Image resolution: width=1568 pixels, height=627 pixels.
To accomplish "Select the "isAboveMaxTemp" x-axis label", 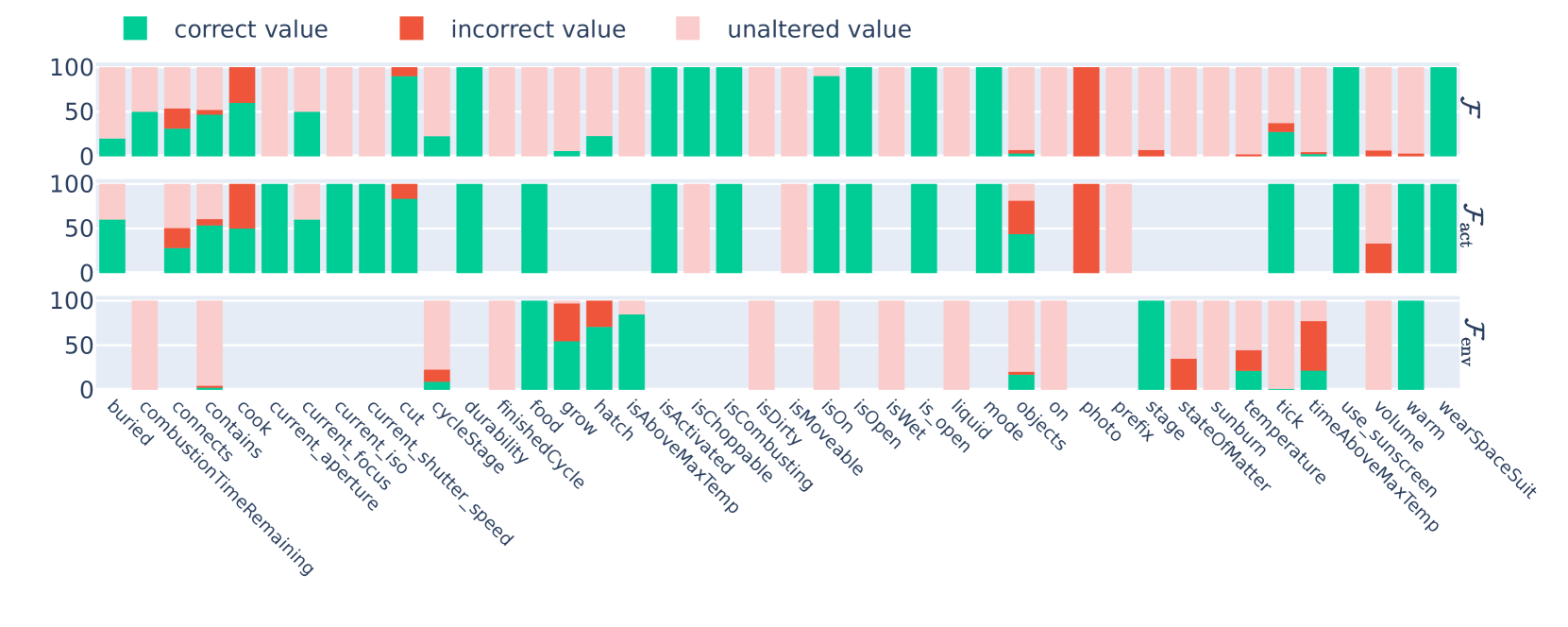I will coord(683,457).
